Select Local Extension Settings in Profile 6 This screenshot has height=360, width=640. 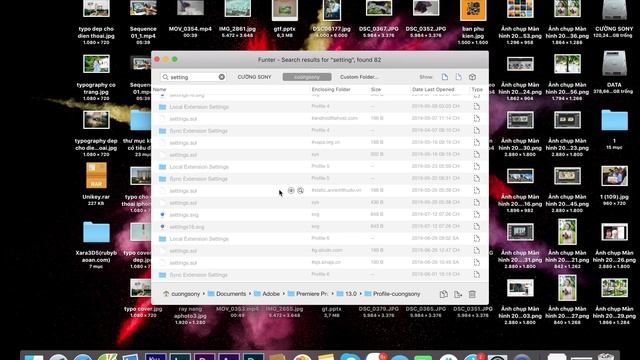[320, 239]
